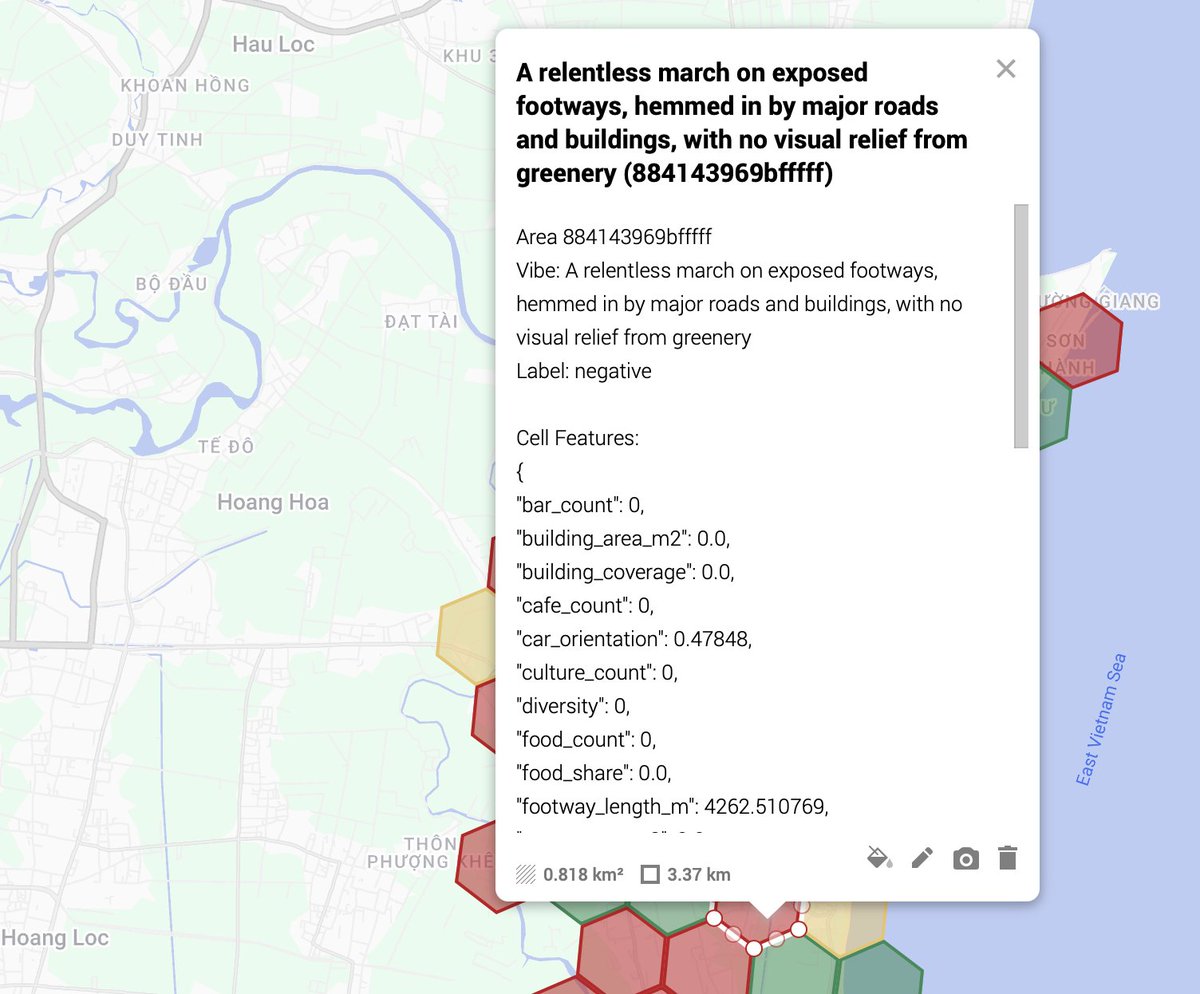
Task: Click the "Cell Features:" line
Action: tap(577, 438)
